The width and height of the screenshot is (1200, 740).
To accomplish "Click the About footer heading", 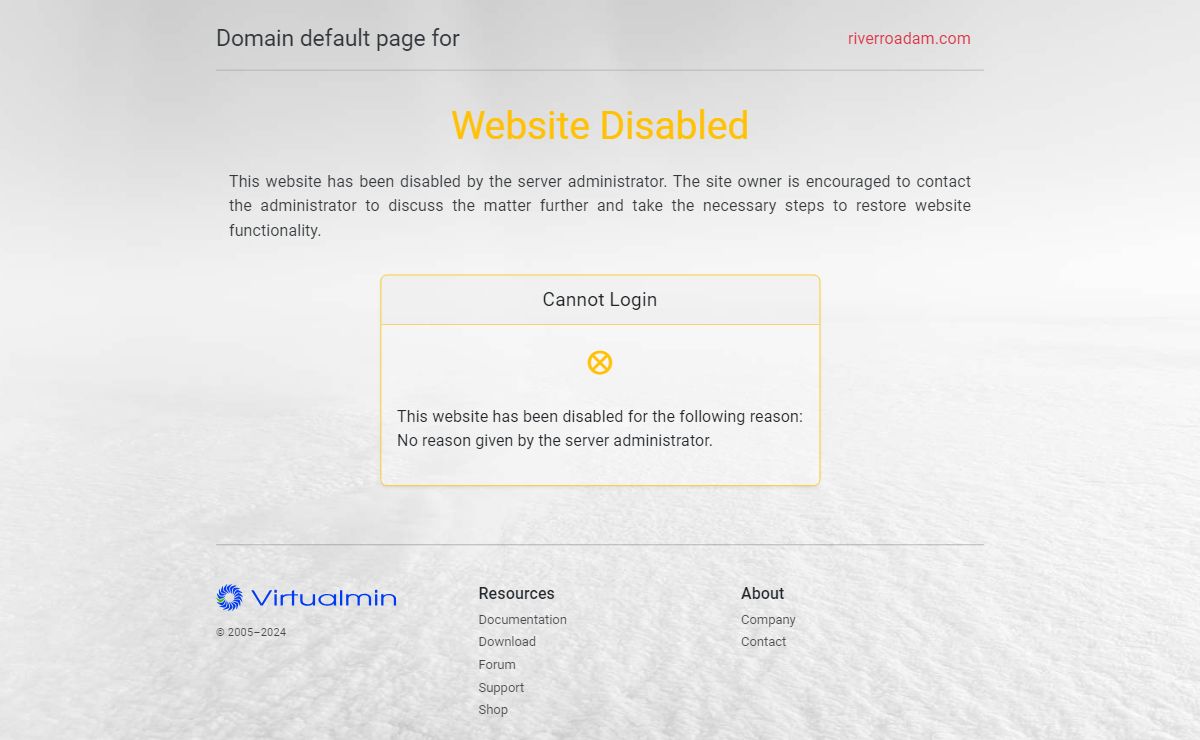I will click(x=762, y=593).
